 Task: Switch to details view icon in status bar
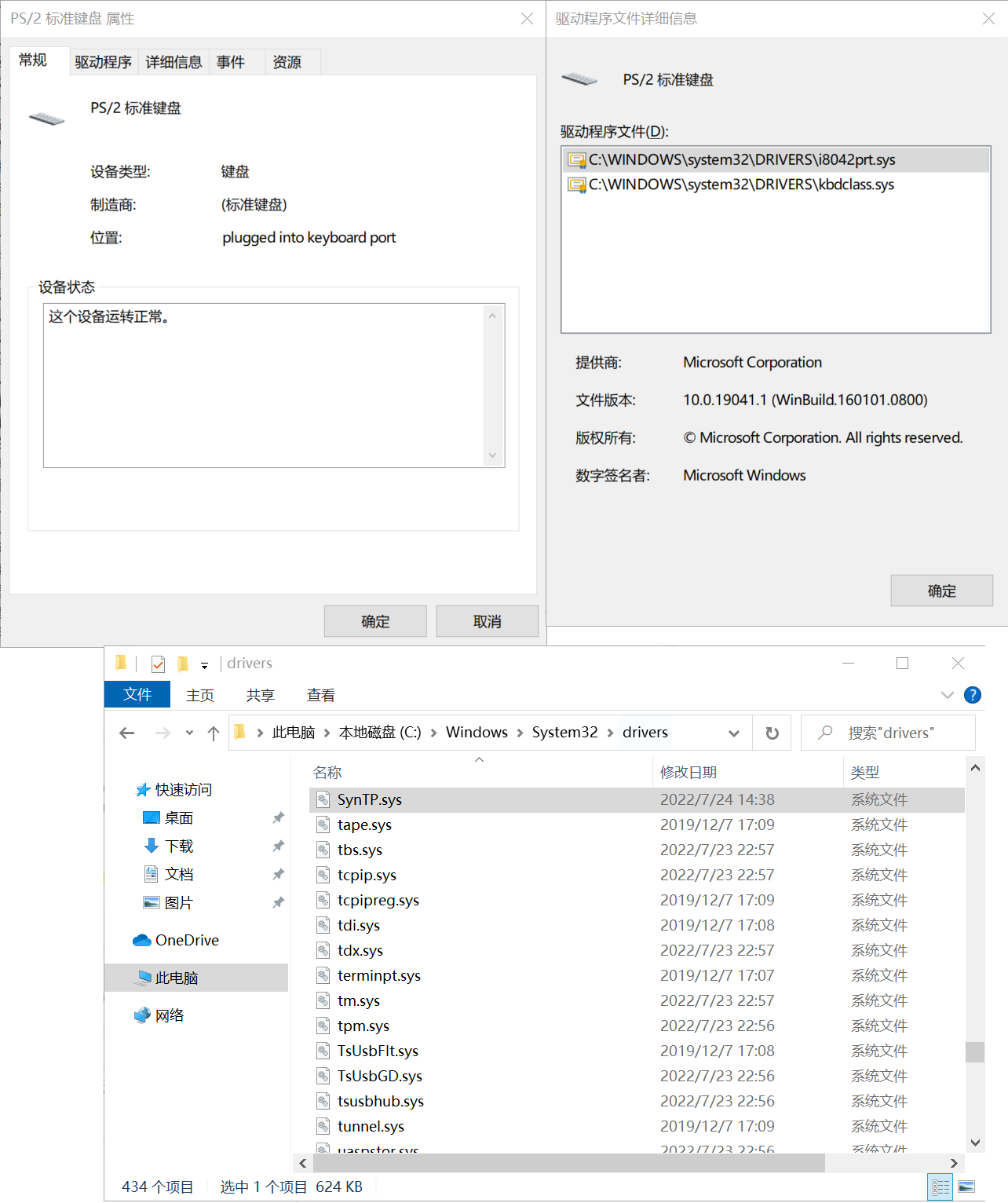tap(940, 1187)
